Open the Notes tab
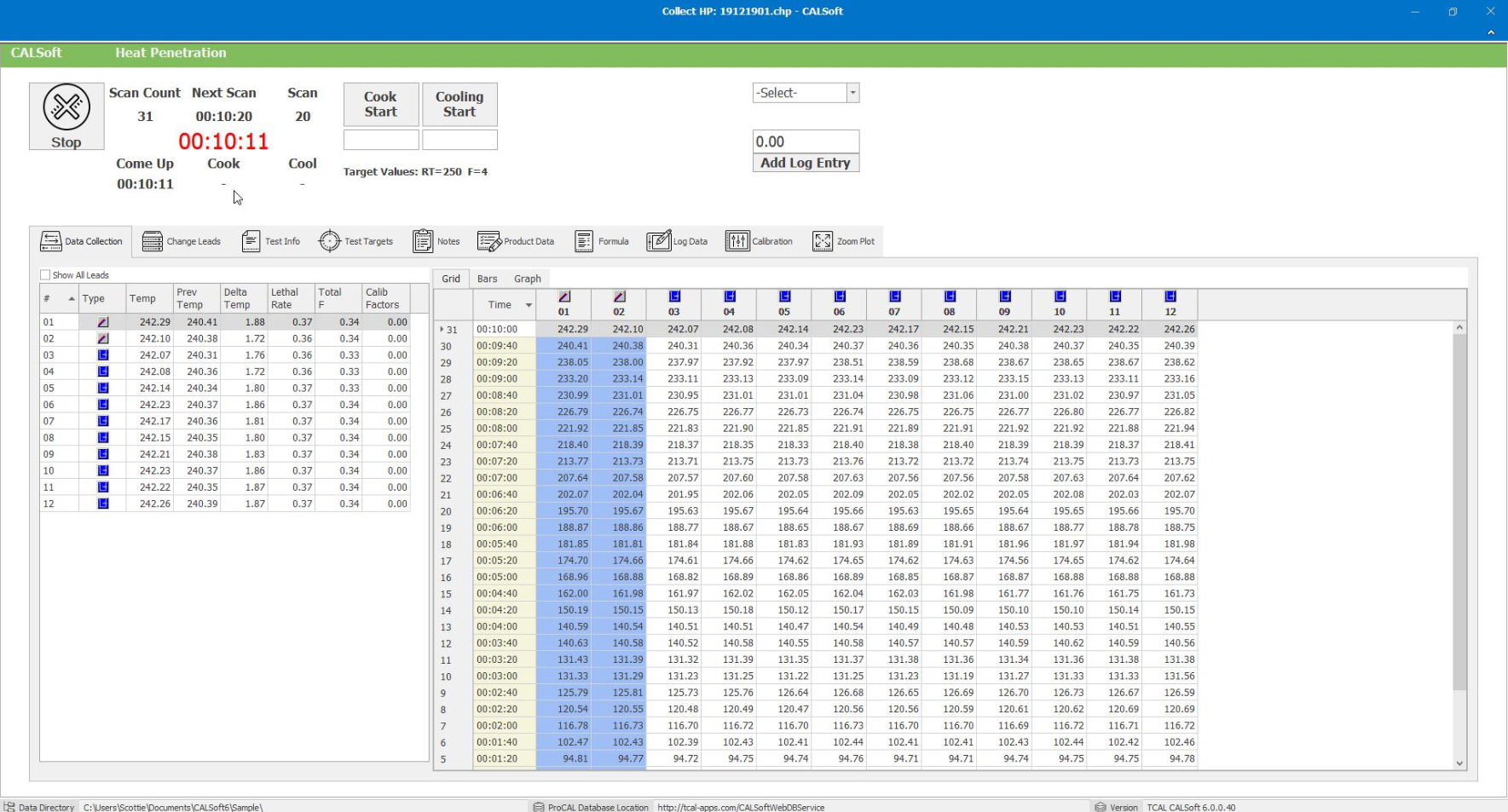 (436, 241)
